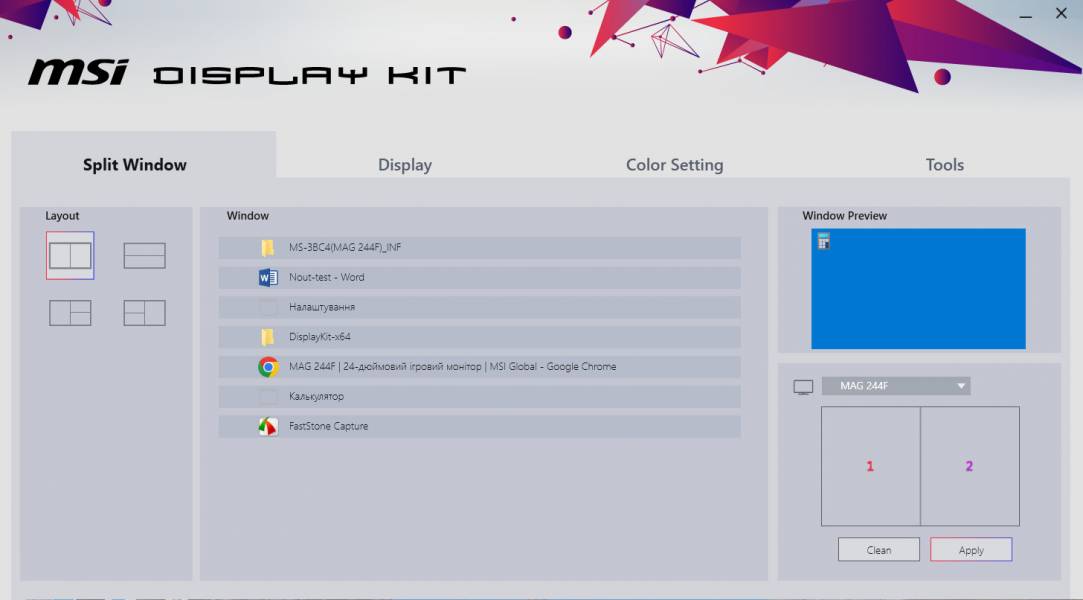This screenshot has width=1083, height=600.
Task: Select the Калькулятор window entry
Action: 480,397
